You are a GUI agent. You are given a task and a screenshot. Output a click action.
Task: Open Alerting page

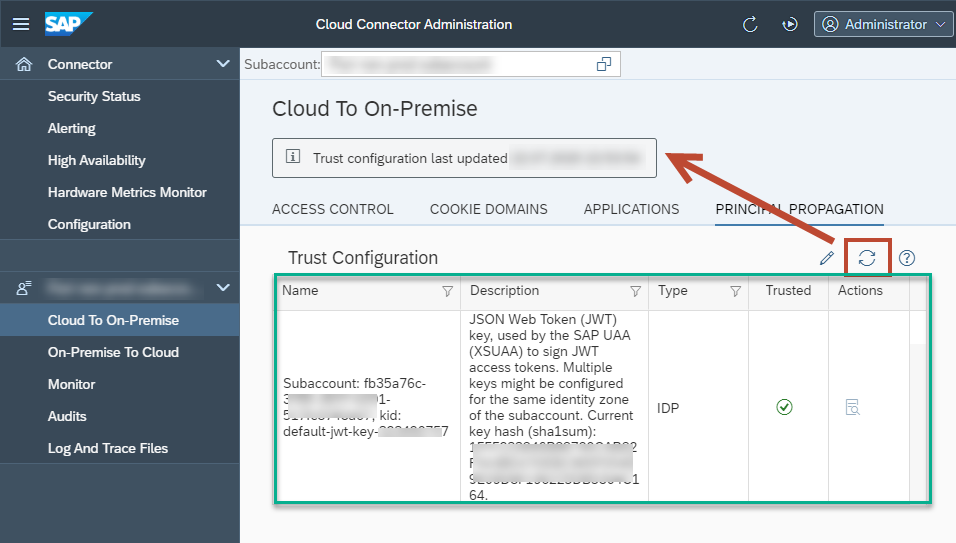[x=71, y=129]
